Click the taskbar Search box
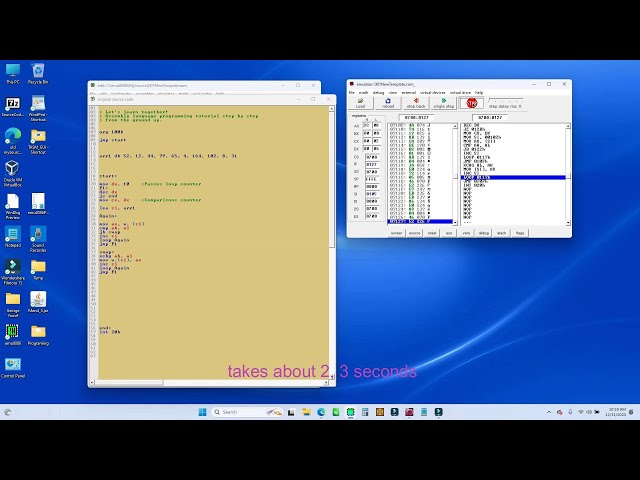 (x=247, y=412)
